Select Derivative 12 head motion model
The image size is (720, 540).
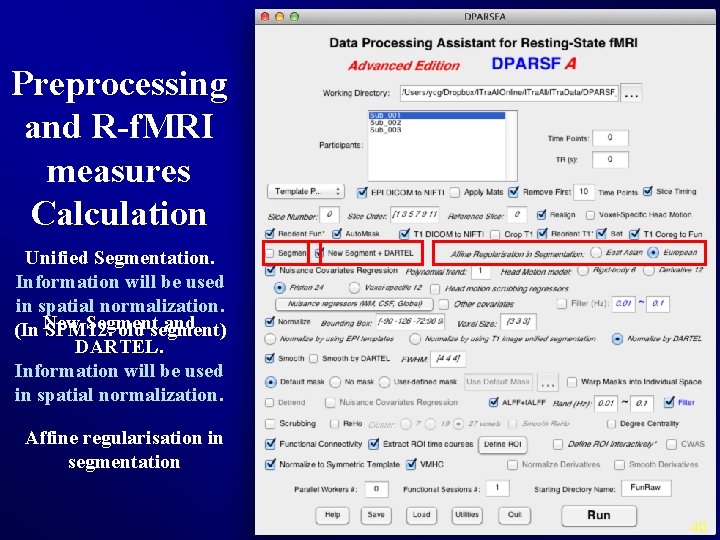coord(648,270)
